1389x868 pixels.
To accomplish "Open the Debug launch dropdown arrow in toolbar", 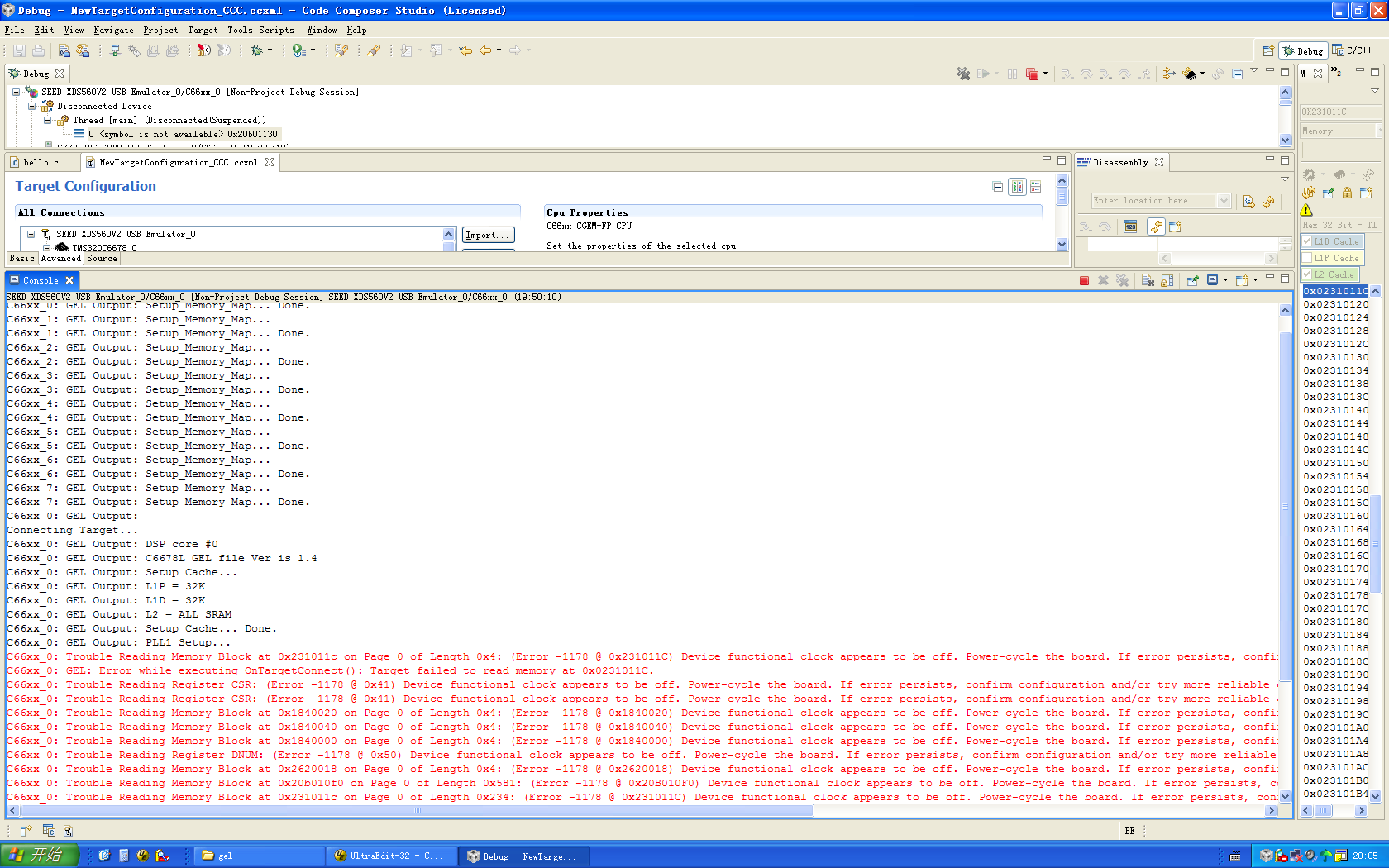I will coord(270,50).
